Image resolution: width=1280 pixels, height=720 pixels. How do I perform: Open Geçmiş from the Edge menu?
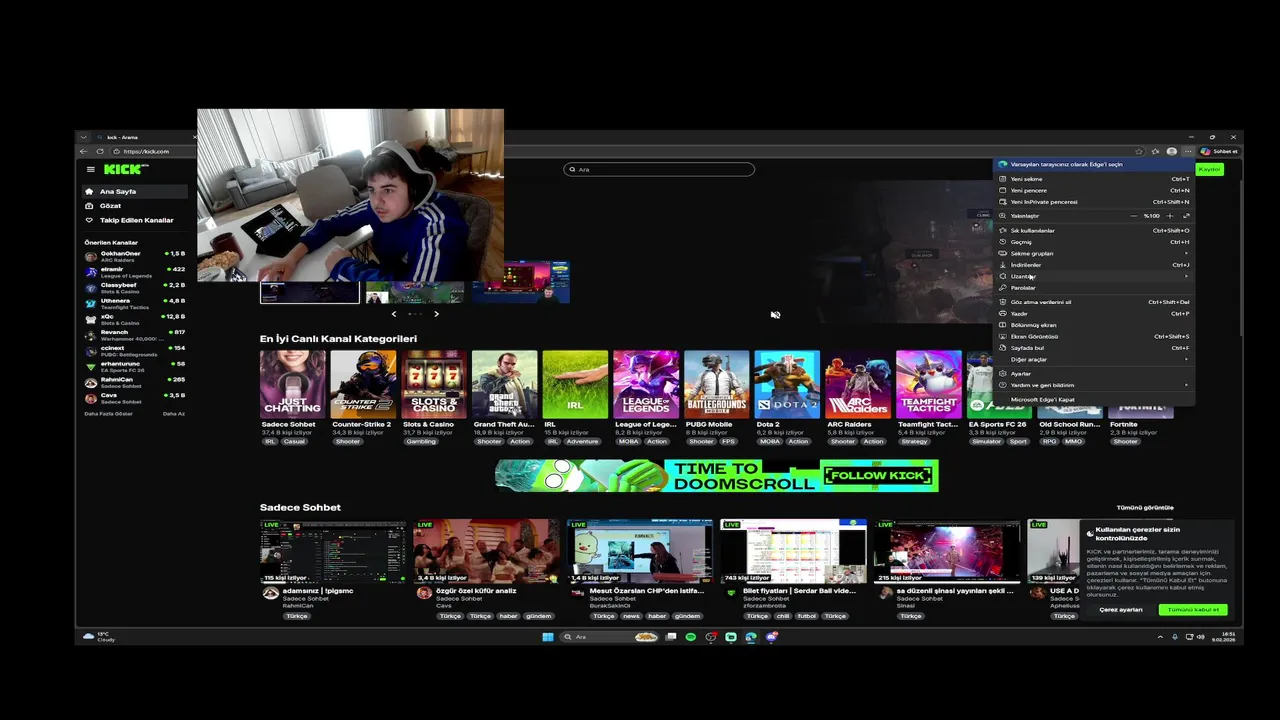(1094, 242)
